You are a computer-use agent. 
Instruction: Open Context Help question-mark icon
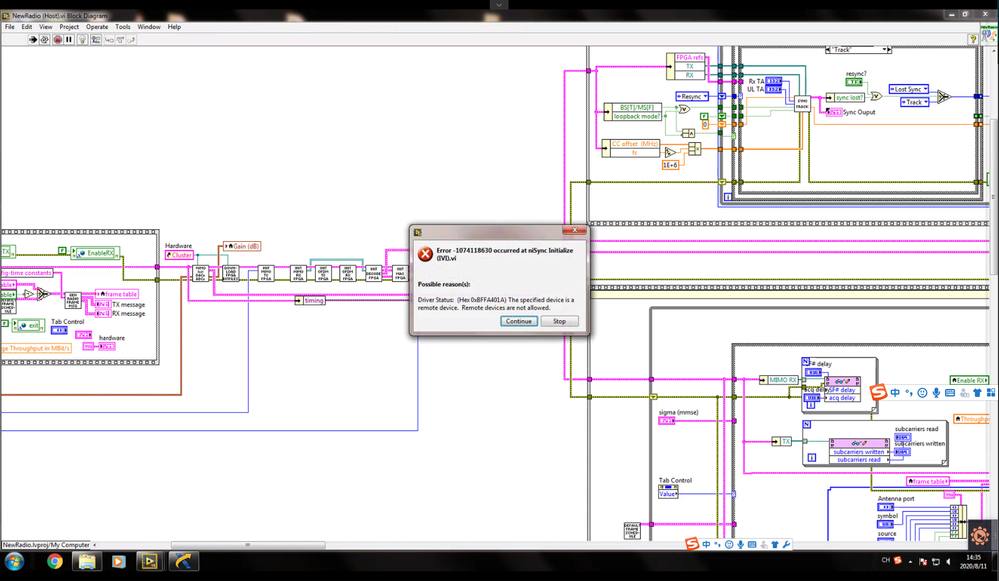(973, 39)
